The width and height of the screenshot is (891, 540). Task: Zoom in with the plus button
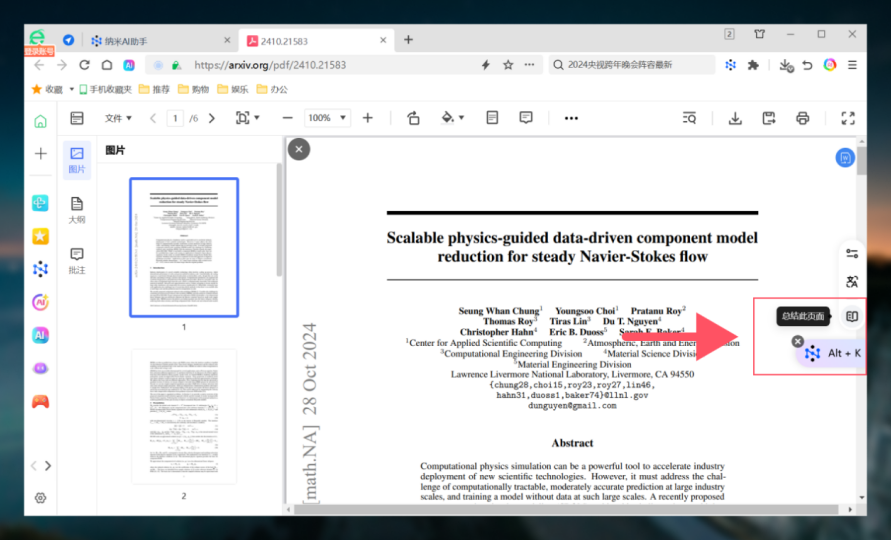367,118
